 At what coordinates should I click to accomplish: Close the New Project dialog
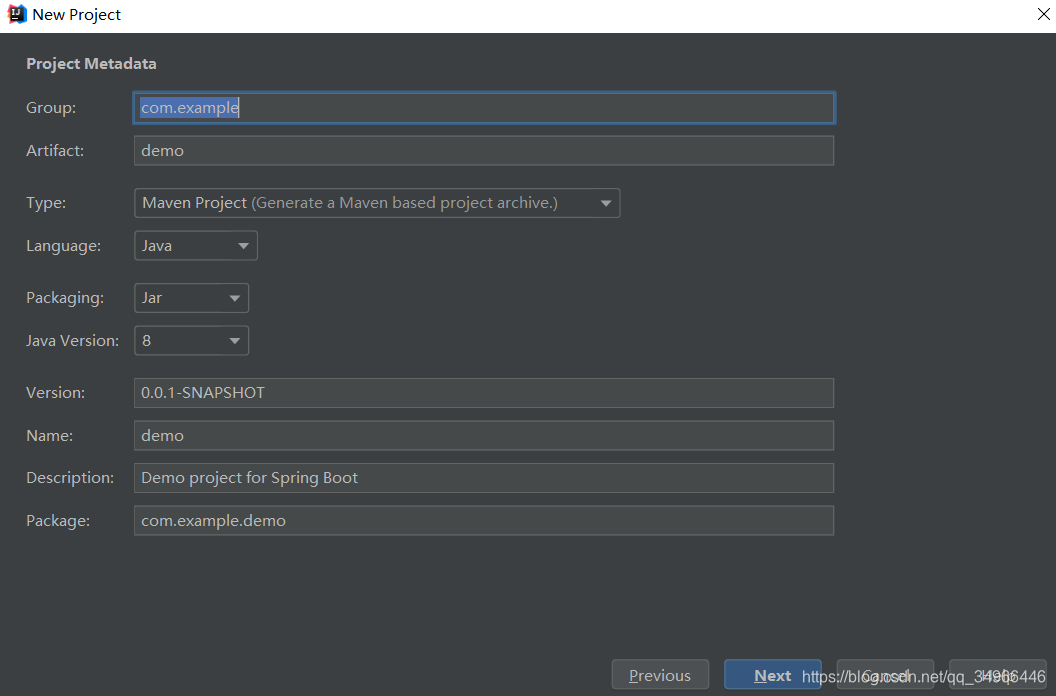tap(1043, 14)
